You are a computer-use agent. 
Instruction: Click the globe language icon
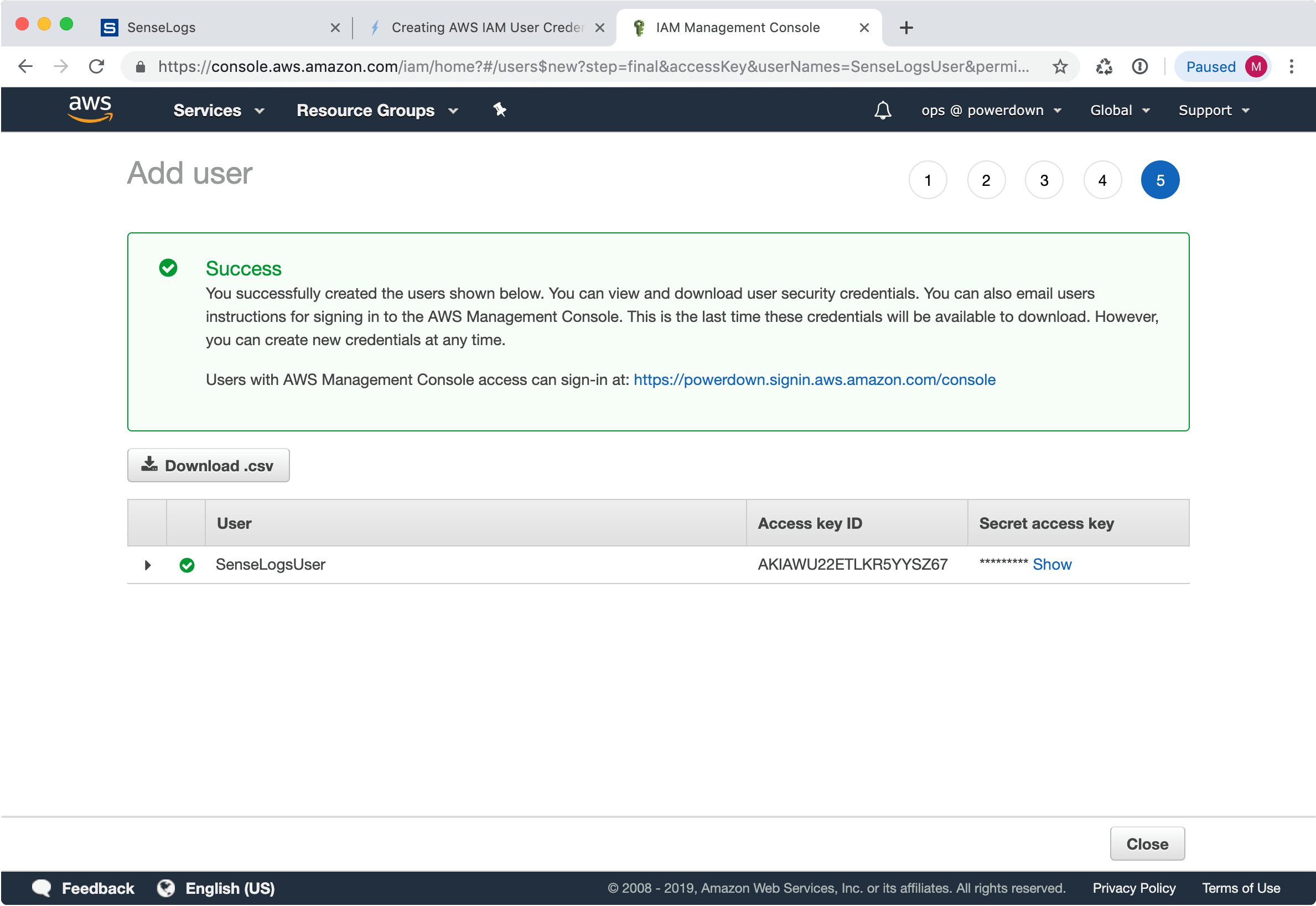point(166,888)
